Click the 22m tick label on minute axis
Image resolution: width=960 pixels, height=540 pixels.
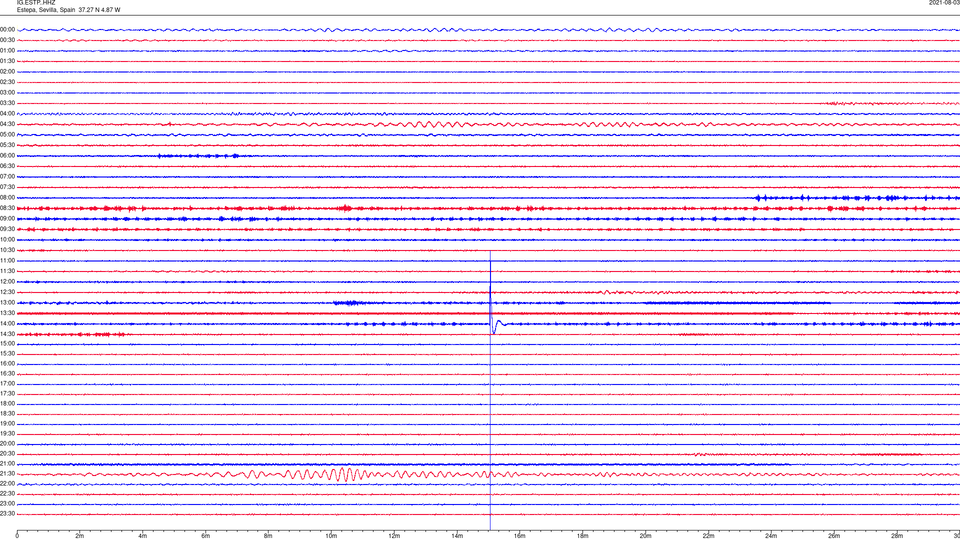pyautogui.click(x=708, y=536)
